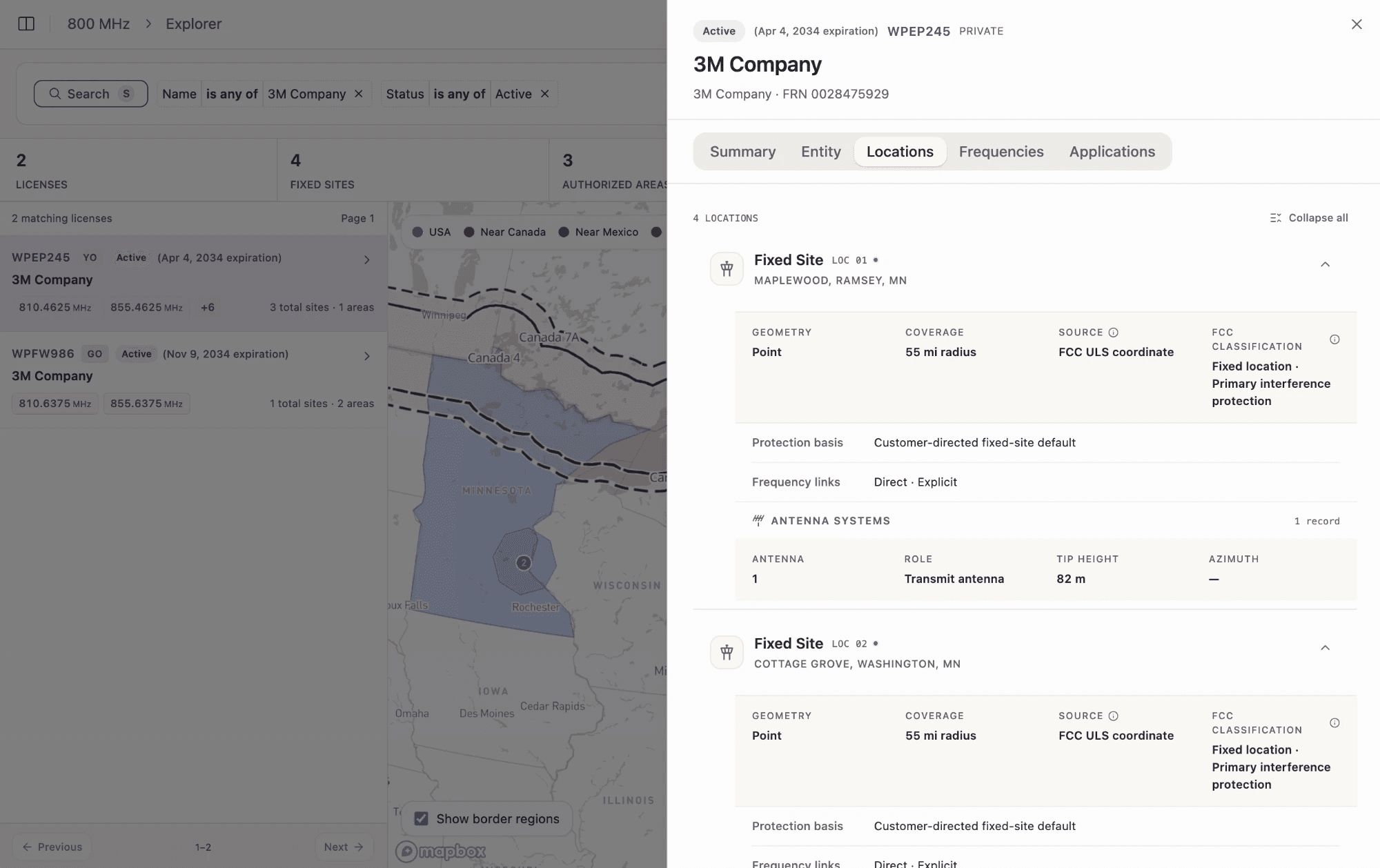Click the Fixed Sites count card
Viewport: 1380px width, 868px height.
(413, 170)
